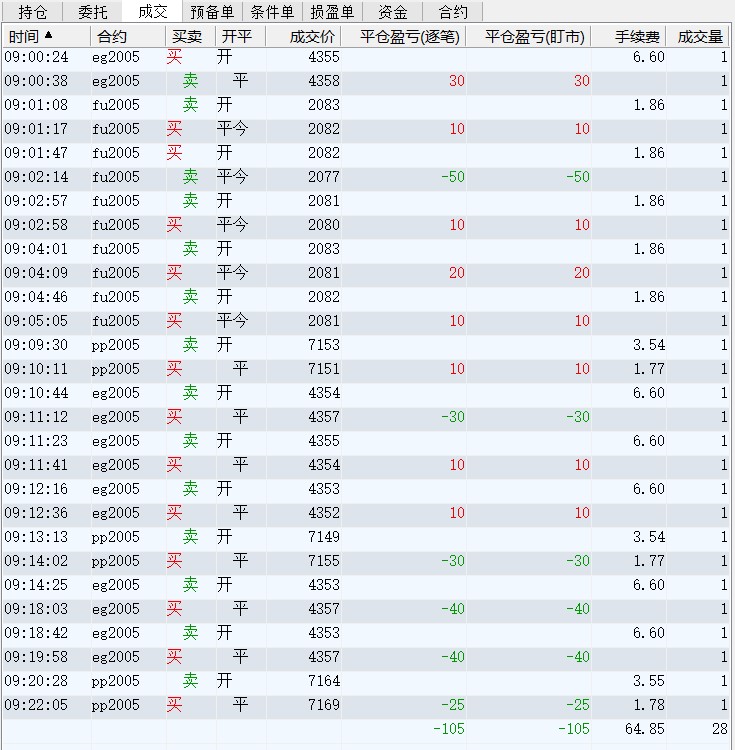
Task: Select time 09:02:57
Action: 36,201
